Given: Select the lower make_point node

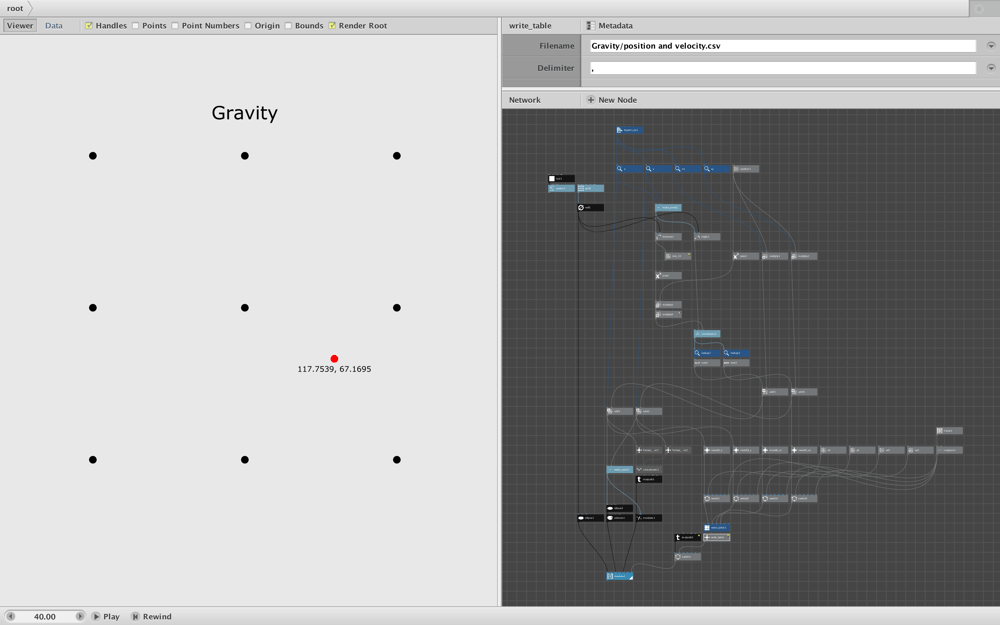Looking at the screenshot, I should [x=619, y=469].
